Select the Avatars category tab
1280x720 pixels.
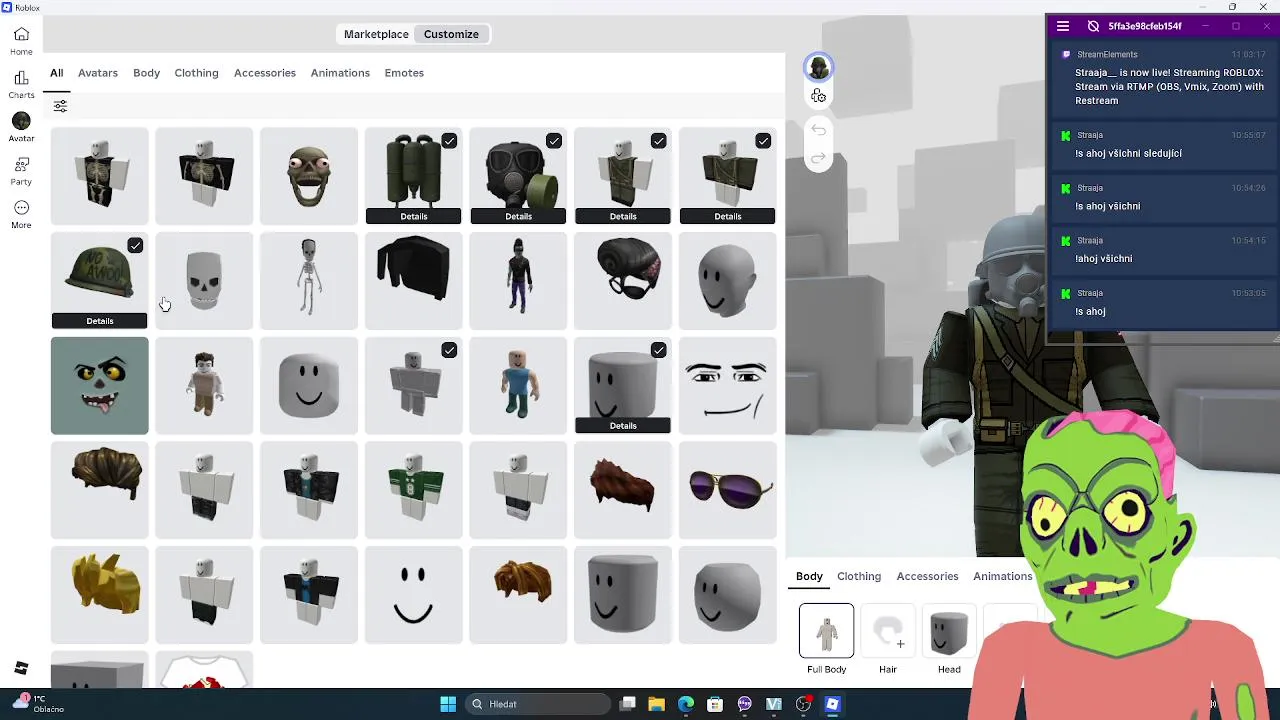pos(98,73)
